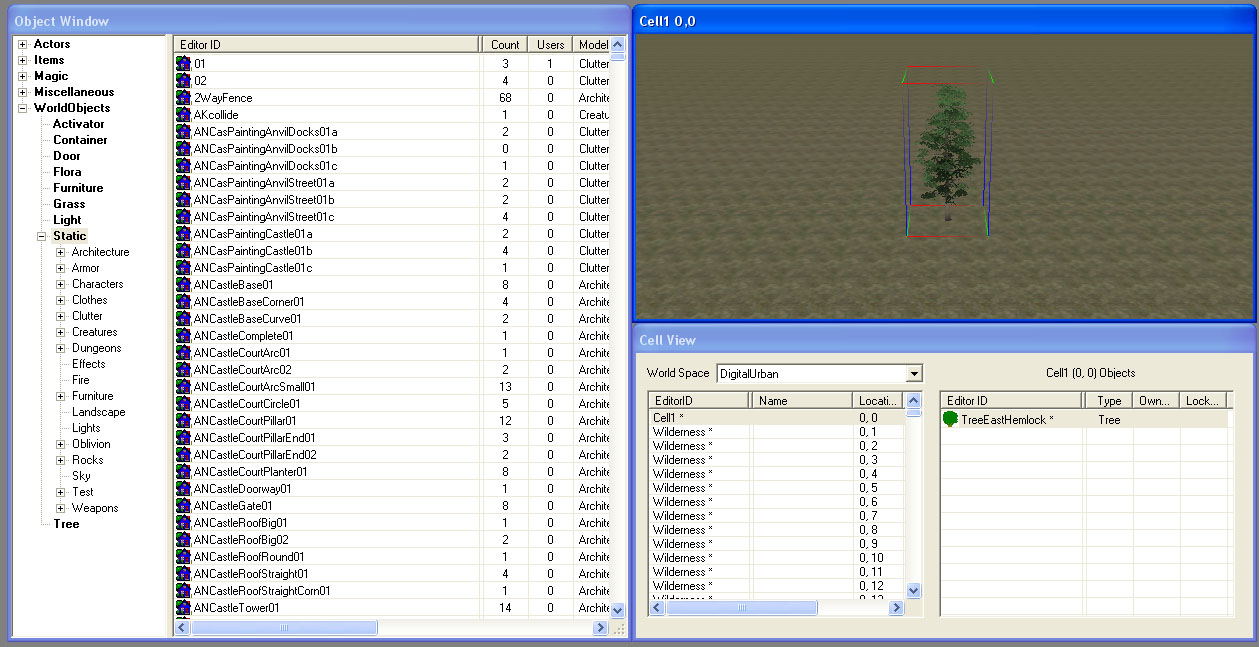Click the icon by ANCastleCourtPlanter01

pyautogui.click(x=183, y=472)
